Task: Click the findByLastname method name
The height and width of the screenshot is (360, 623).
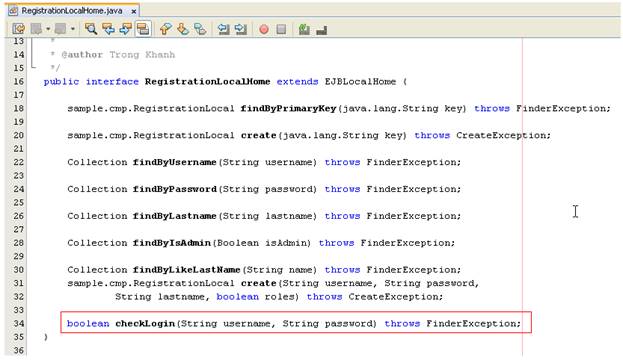Action: [174, 216]
